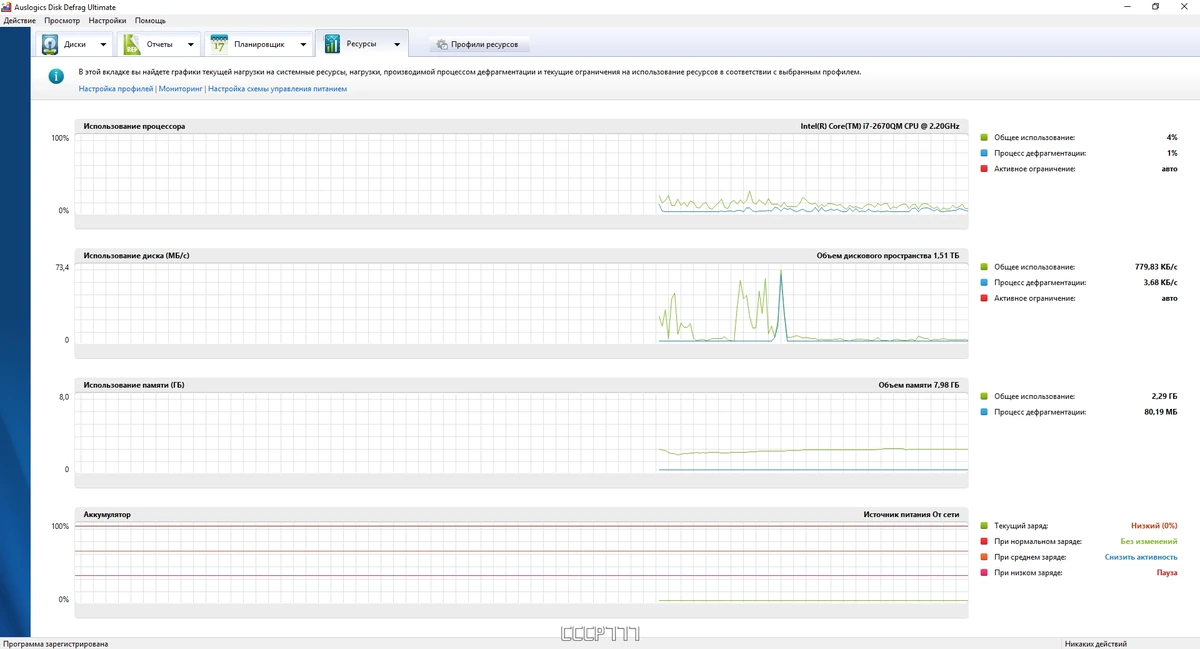Follow the Мониторинг link
The width and height of the screenshot is (1200, 649).
[180, 89]
